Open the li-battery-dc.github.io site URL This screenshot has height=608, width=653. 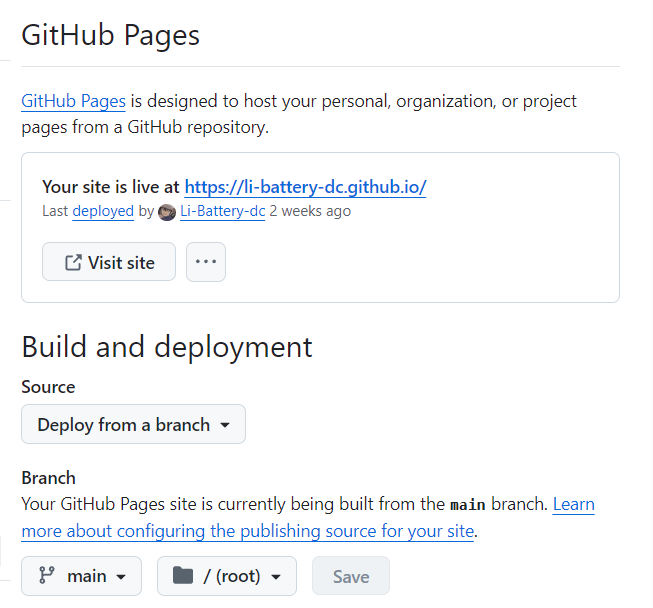coord(305,187)
